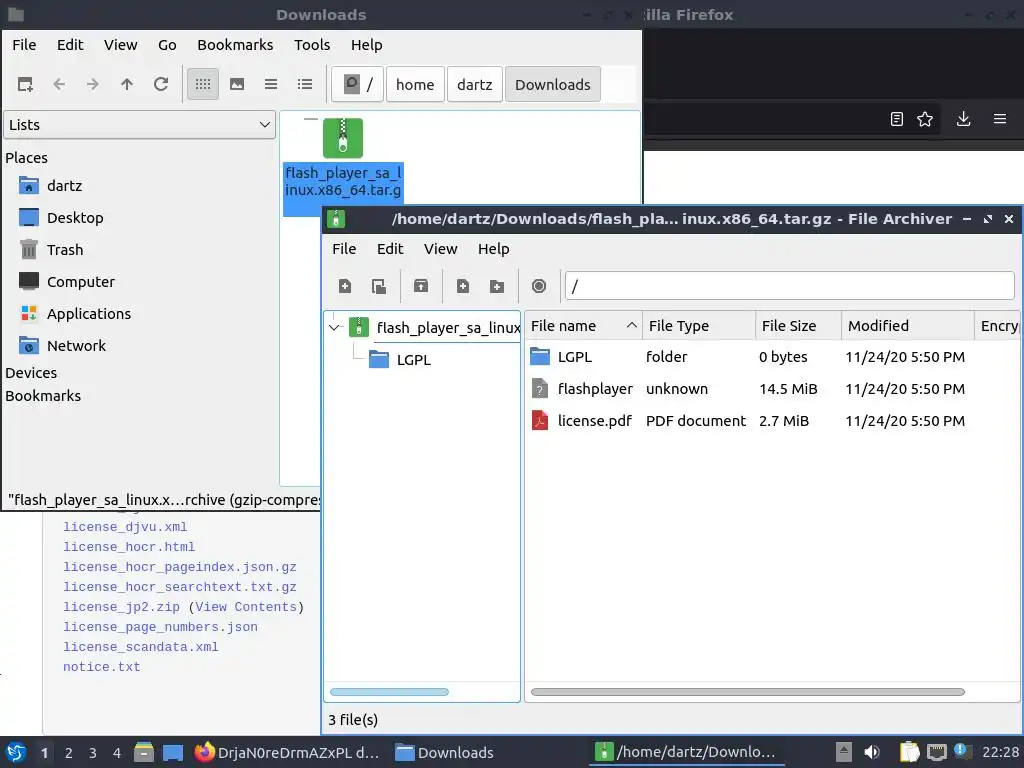
Task: Open the Tools menu in the file manager
Action: [312, 45]
